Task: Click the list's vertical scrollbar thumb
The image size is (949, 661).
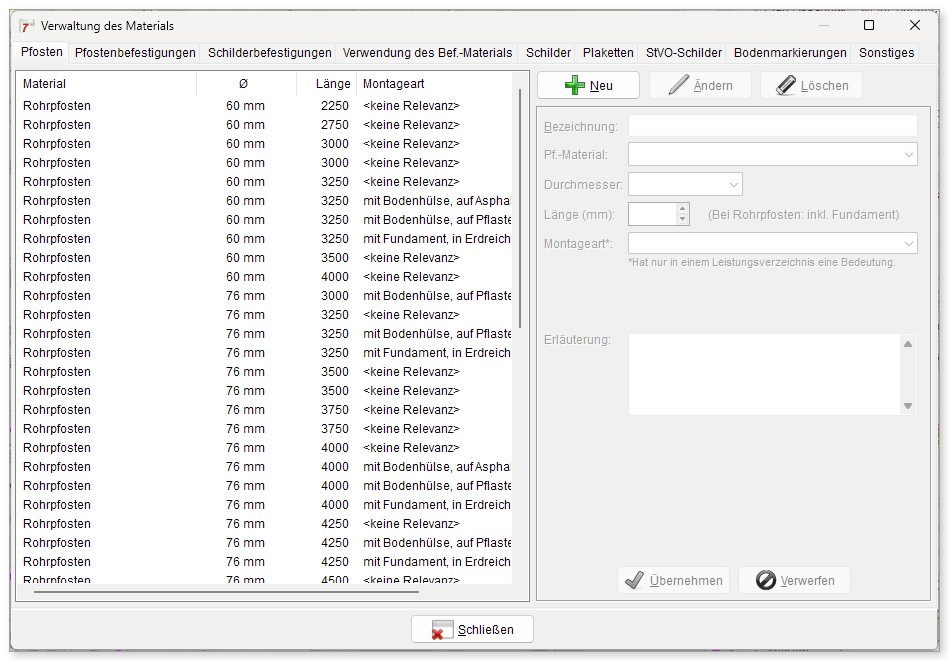Action: click(x=520, y=208)
